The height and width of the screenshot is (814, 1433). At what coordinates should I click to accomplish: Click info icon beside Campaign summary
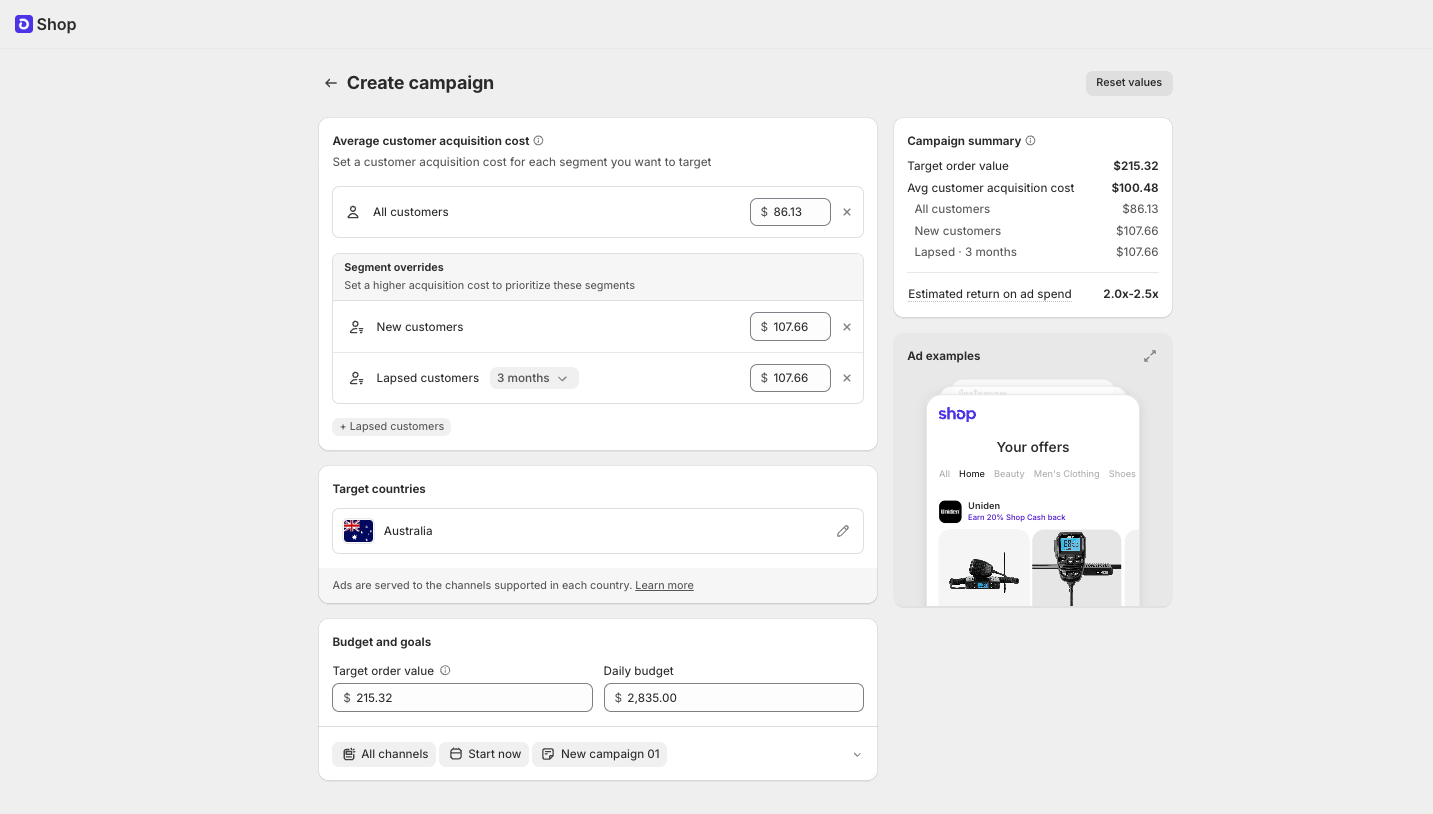[1031, 141]
